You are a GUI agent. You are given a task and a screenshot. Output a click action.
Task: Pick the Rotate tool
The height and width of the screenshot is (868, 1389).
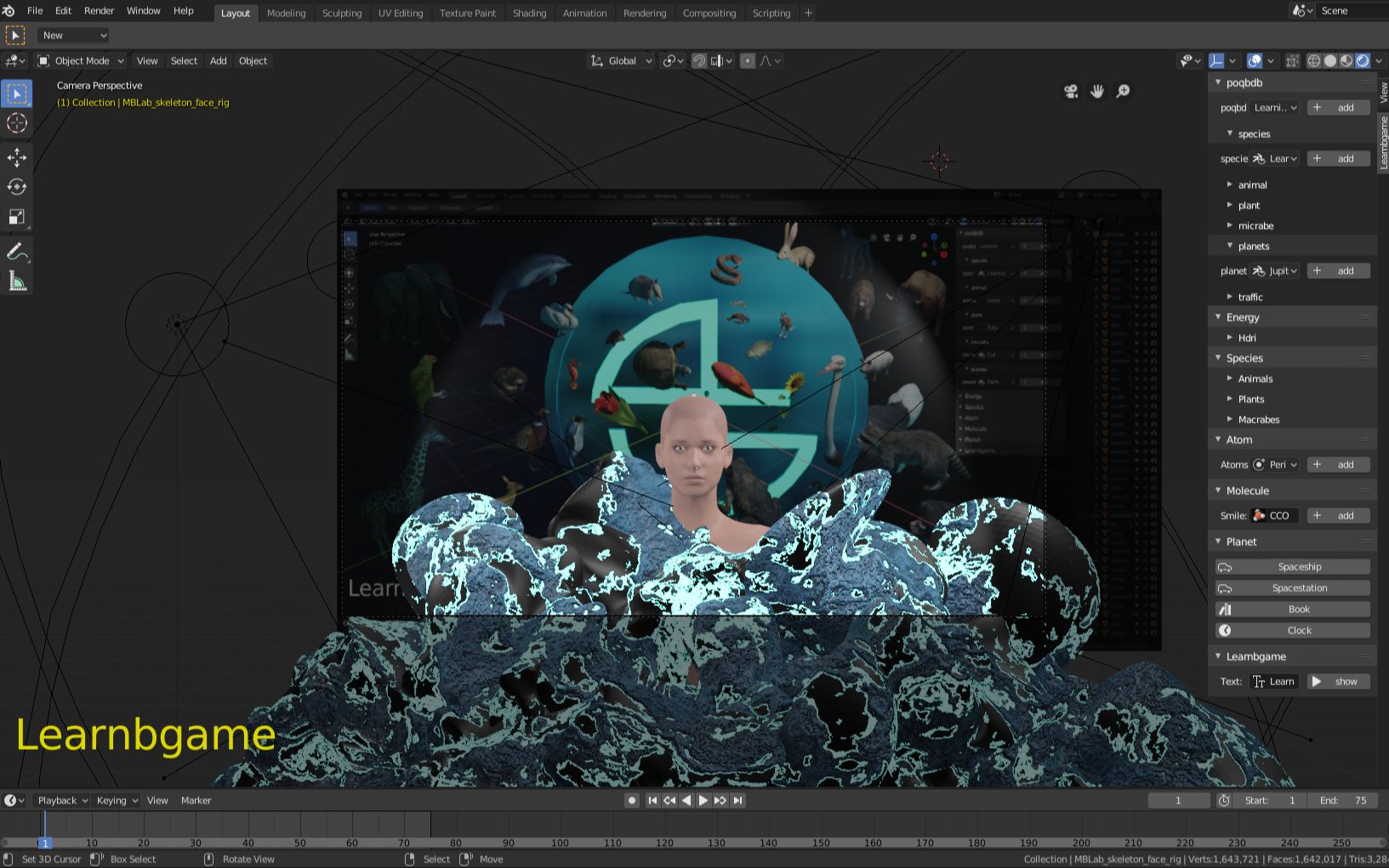[x=16, y=187]
